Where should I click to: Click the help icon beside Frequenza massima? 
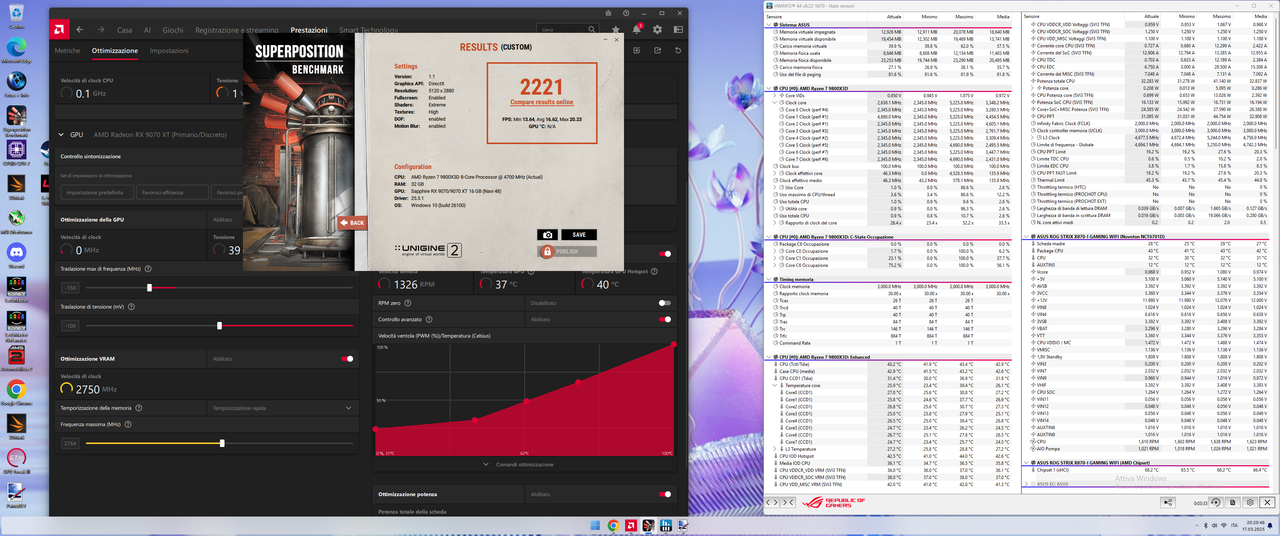[x=128, y=424]
